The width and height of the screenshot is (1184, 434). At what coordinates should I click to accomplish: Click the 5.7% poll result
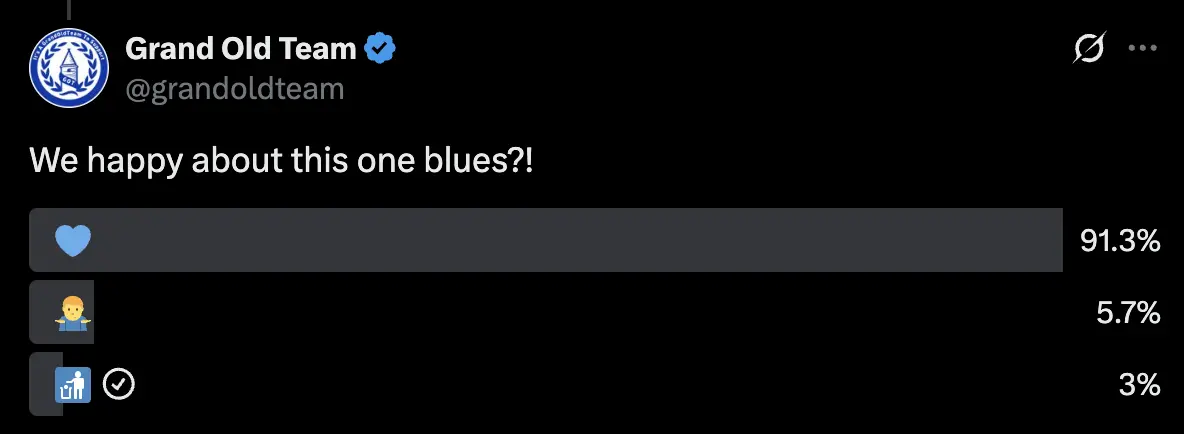point(1128,314)
